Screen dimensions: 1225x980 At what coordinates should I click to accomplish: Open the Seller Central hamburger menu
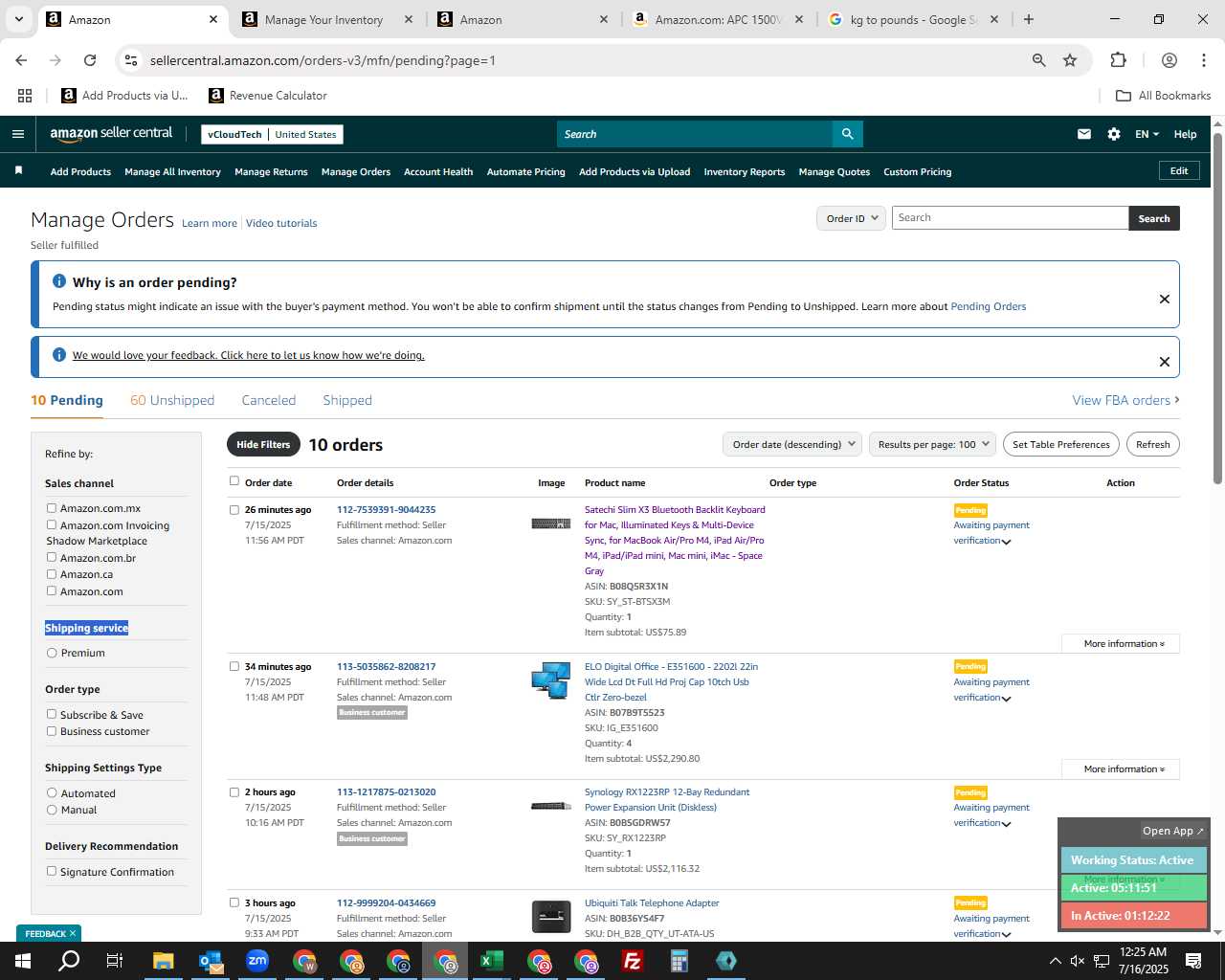(17, 134)
